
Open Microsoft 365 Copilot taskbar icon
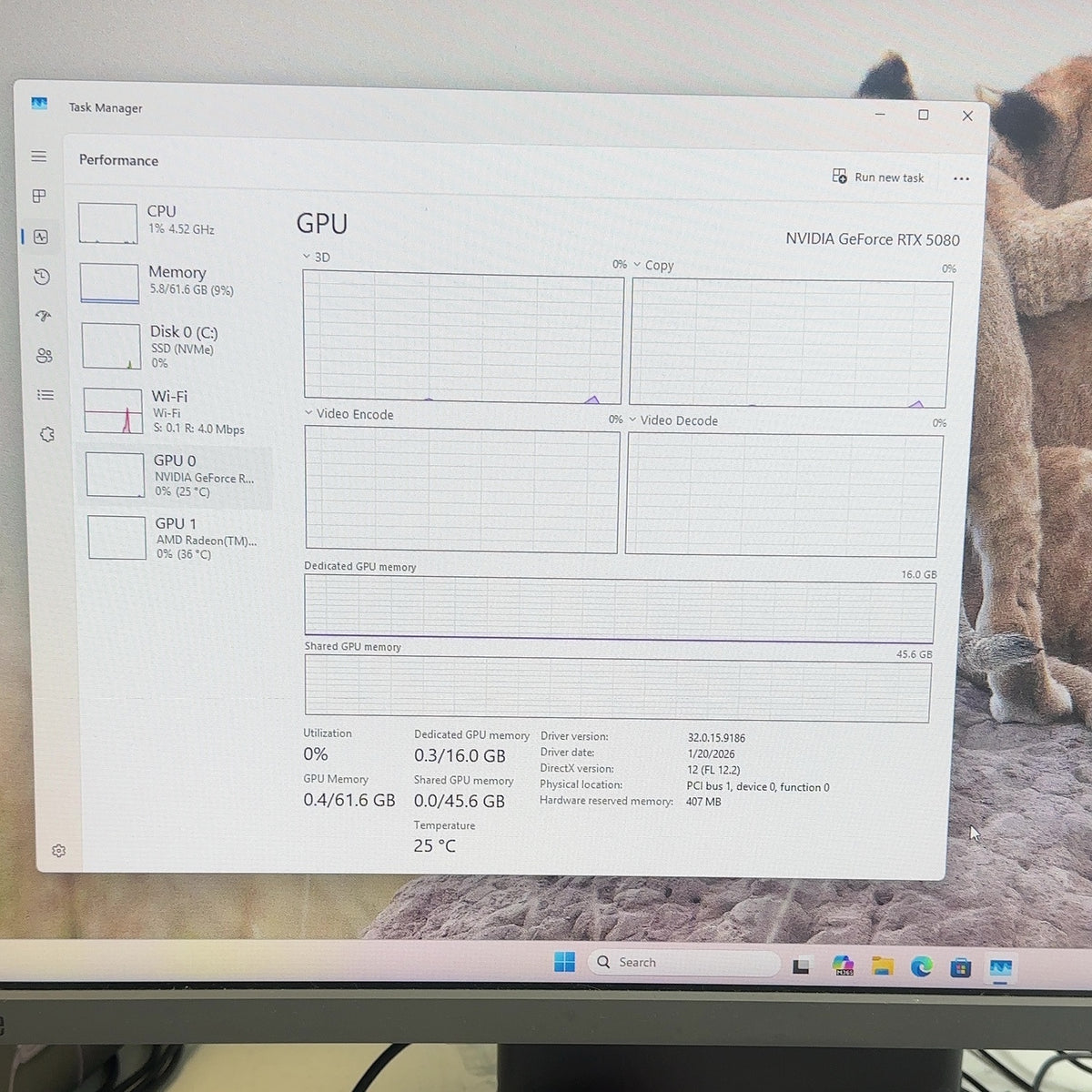point(844,966)
